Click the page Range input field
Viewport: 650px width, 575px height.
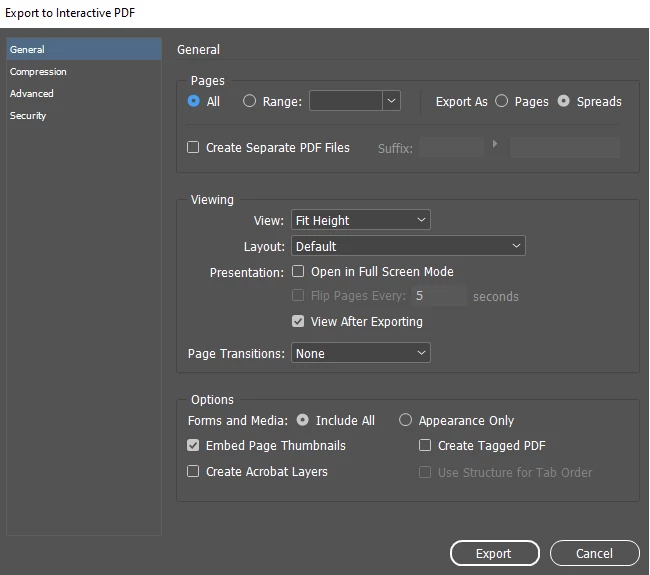(x=346, y=101)
